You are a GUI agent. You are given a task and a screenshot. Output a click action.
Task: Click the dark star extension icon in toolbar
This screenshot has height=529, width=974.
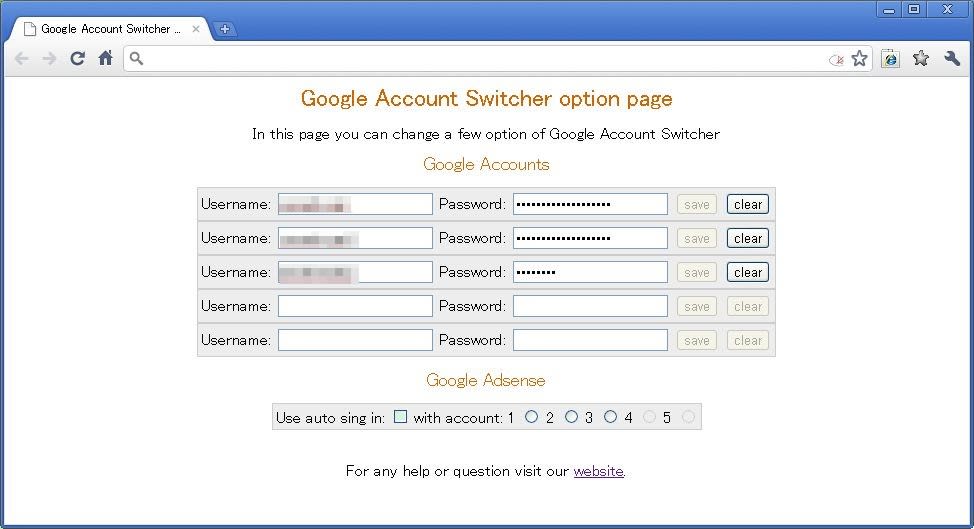point(921,59)
